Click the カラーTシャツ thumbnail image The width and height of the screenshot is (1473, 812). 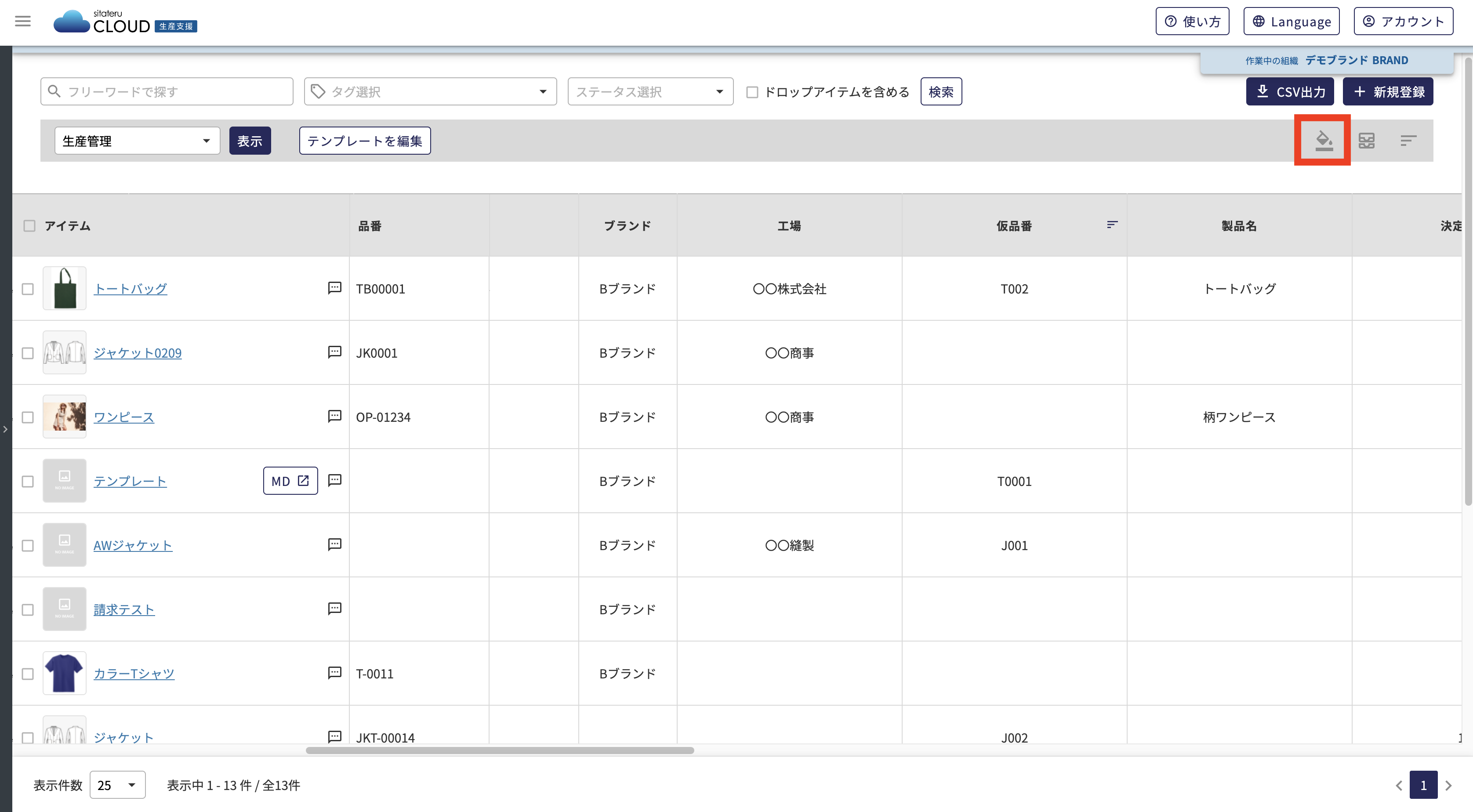point(65,673)
